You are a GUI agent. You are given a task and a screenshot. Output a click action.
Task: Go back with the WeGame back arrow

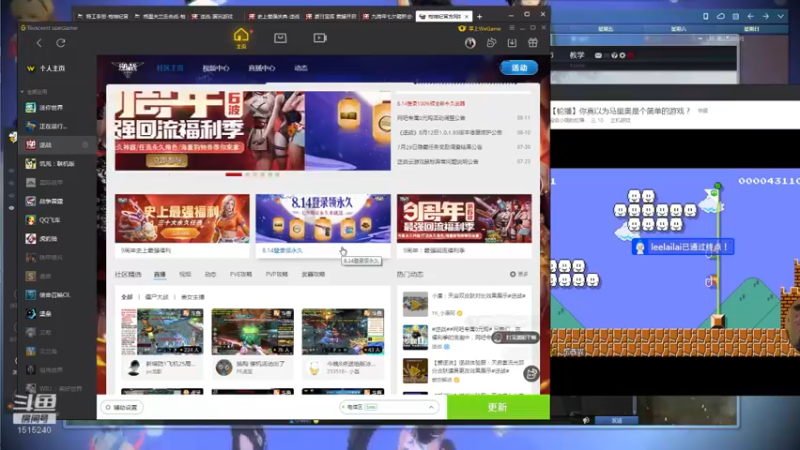39,43
